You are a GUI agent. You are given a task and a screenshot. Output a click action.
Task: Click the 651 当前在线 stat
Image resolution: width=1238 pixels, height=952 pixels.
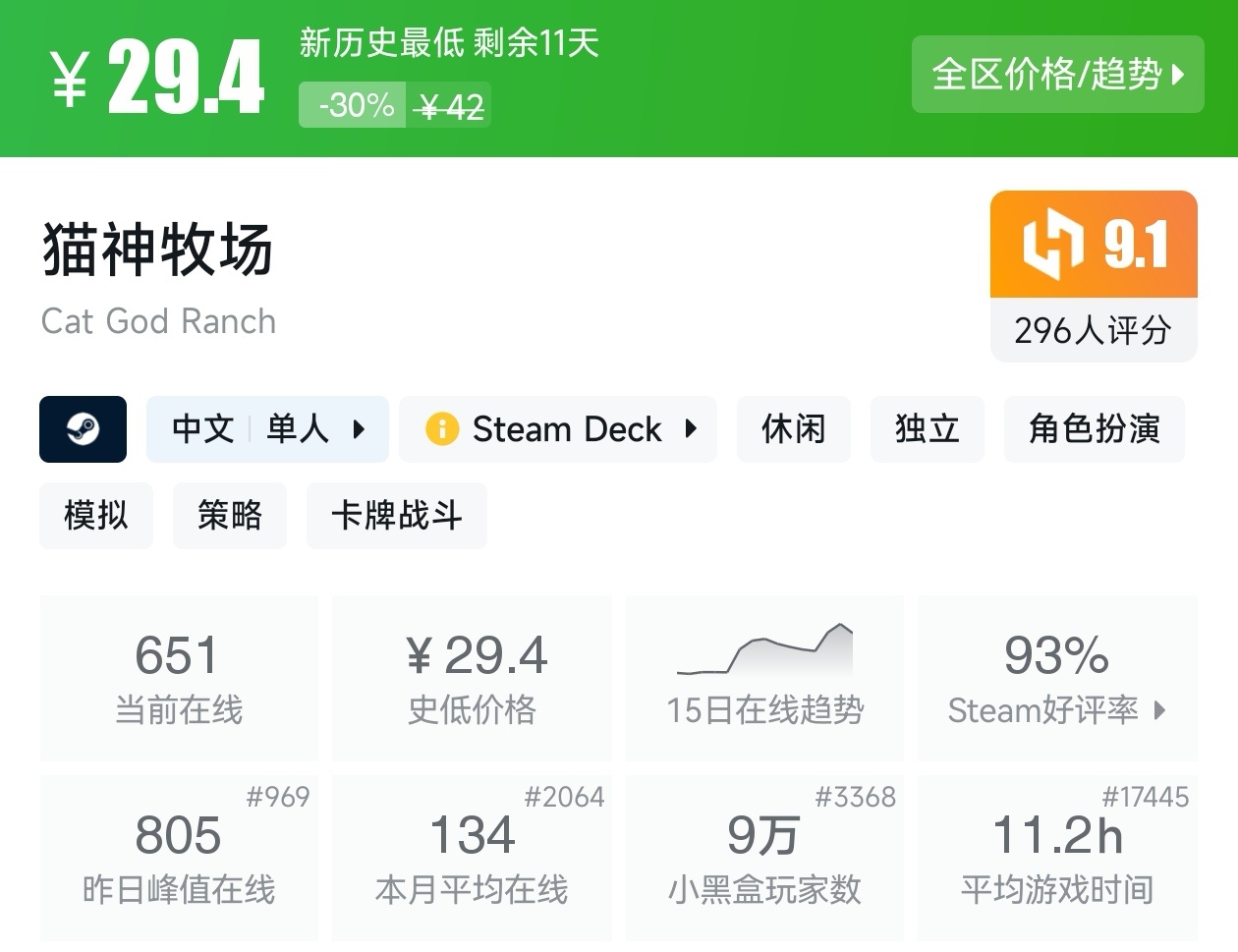click(x=179, y=678)
